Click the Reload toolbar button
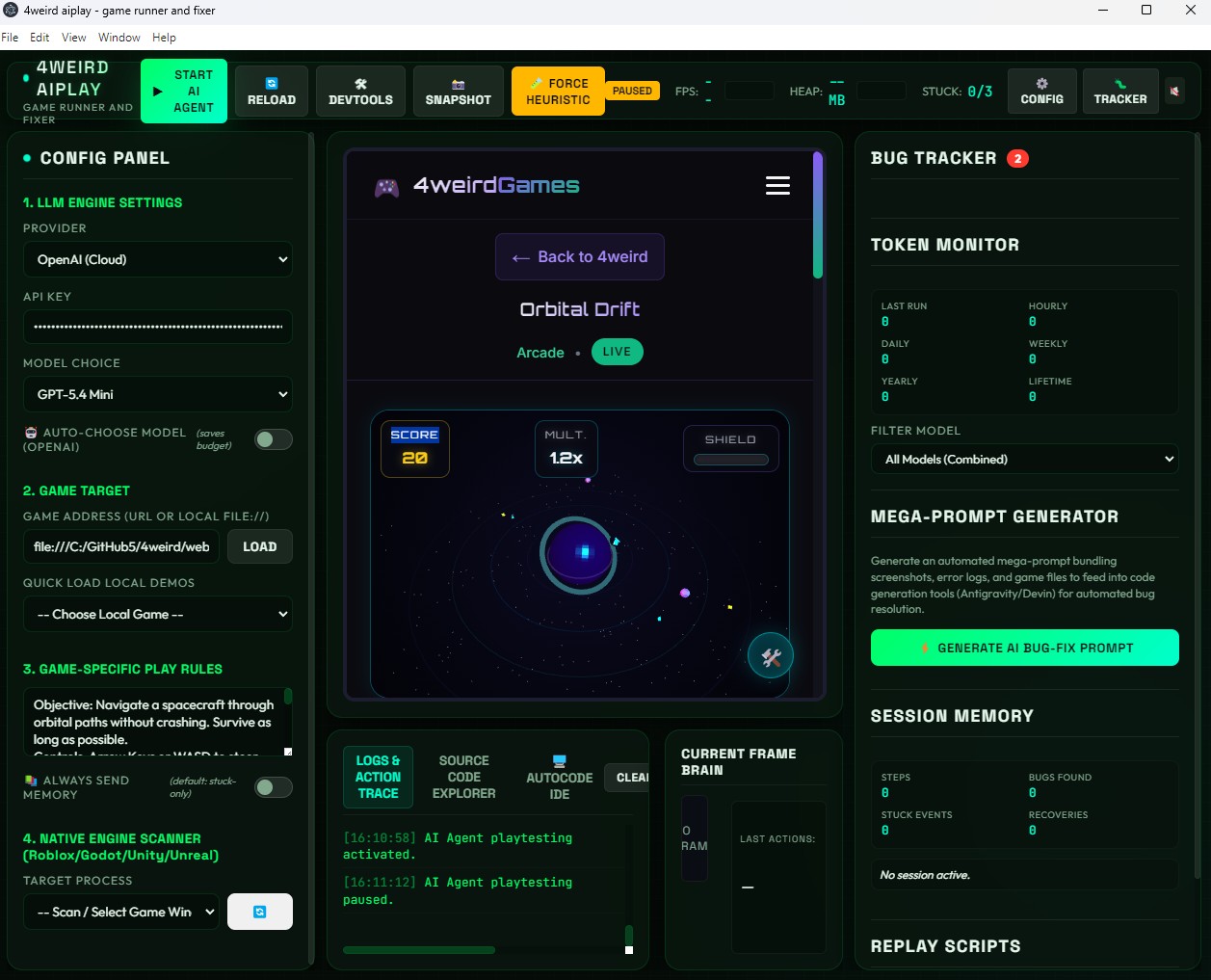 [x=272, y=91]
